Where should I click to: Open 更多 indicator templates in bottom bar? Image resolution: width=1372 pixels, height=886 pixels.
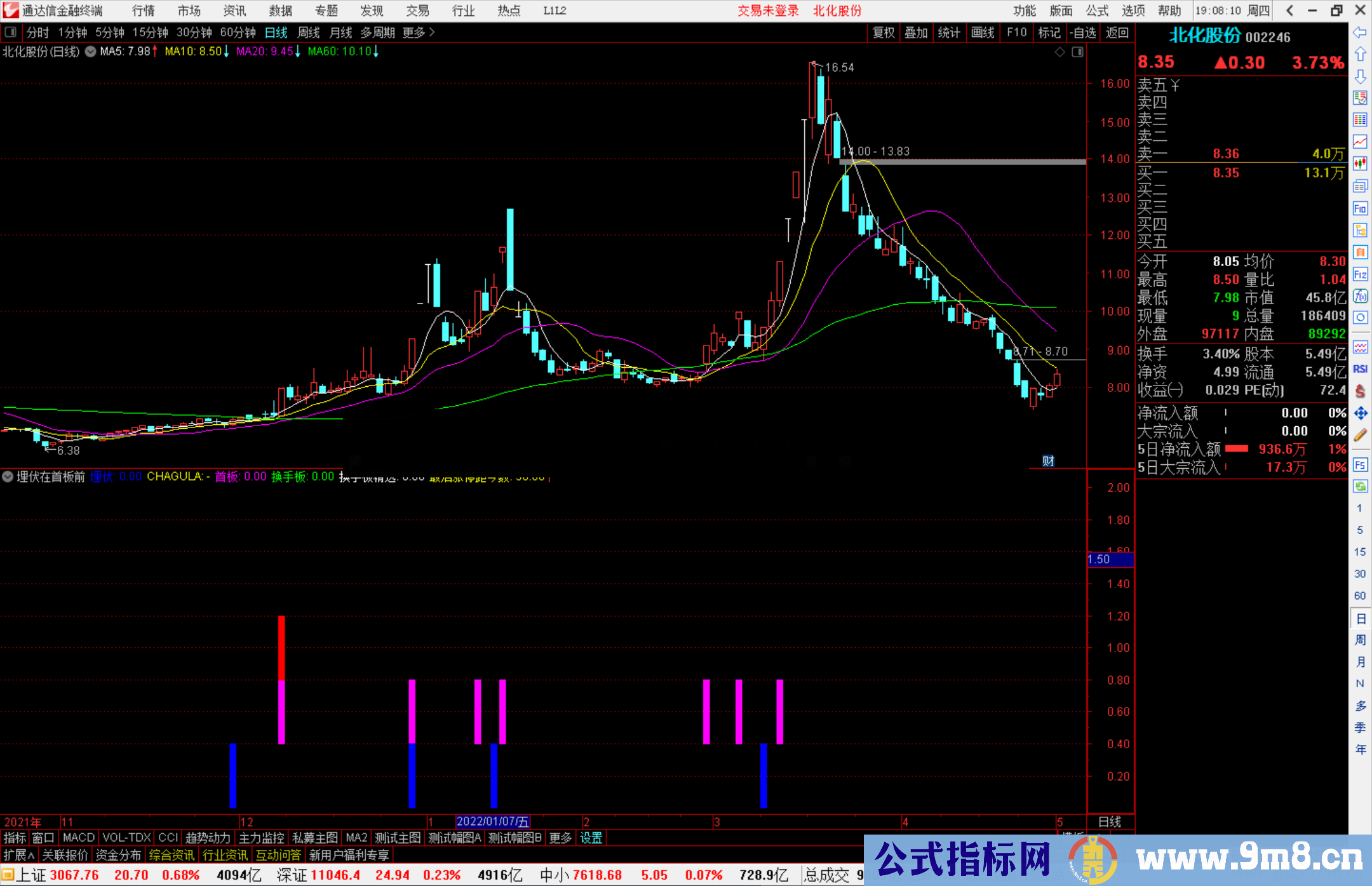pyautogui.click(x=560, y=838)
